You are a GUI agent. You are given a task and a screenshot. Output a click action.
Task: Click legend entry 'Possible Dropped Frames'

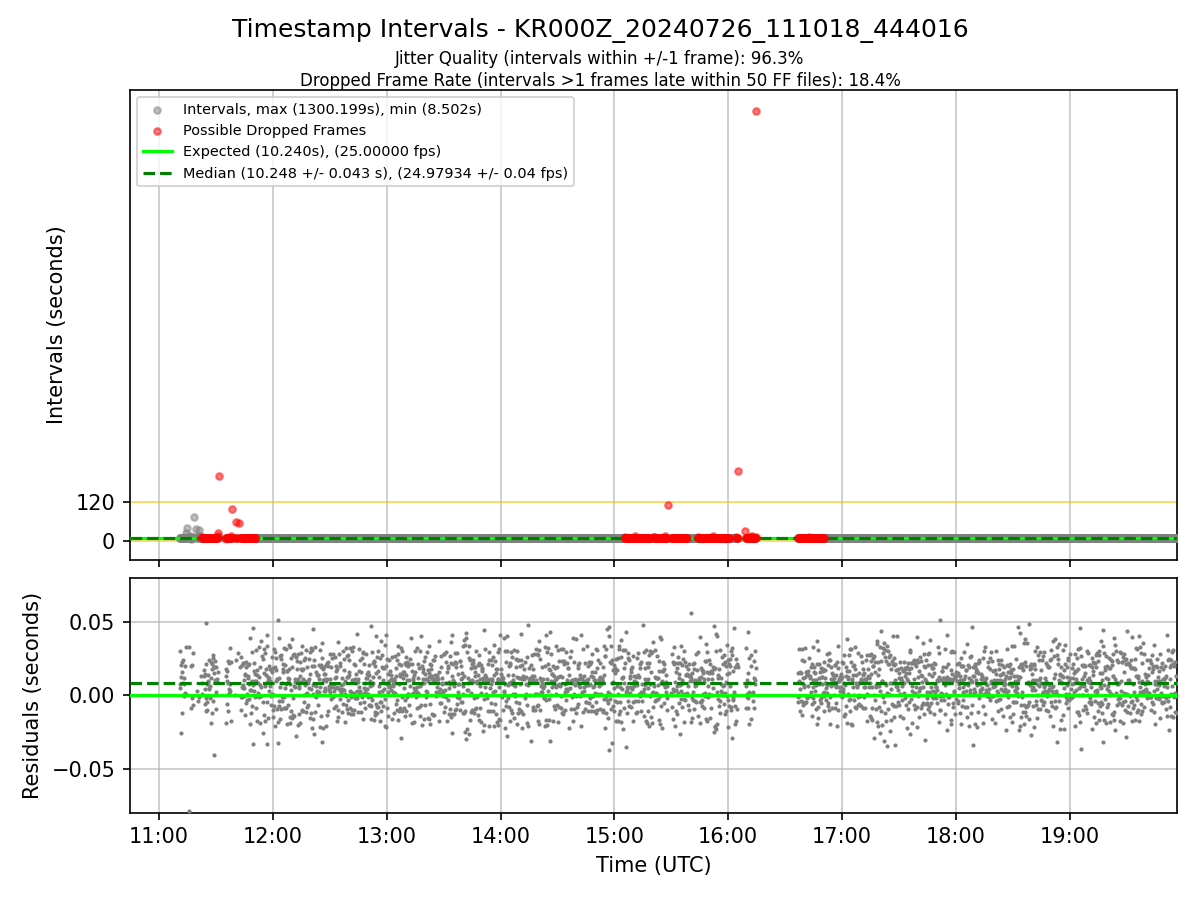point(274,130)
